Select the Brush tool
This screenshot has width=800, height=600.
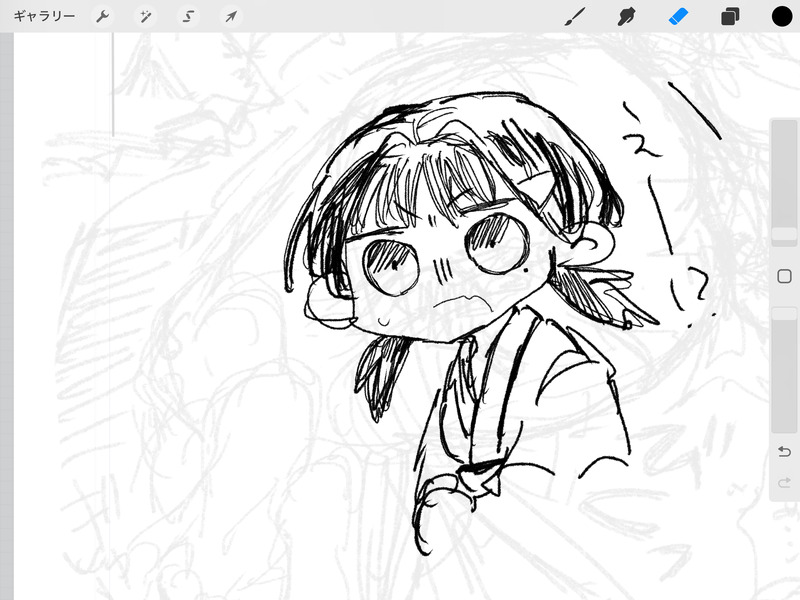click(x=576, y=16)
